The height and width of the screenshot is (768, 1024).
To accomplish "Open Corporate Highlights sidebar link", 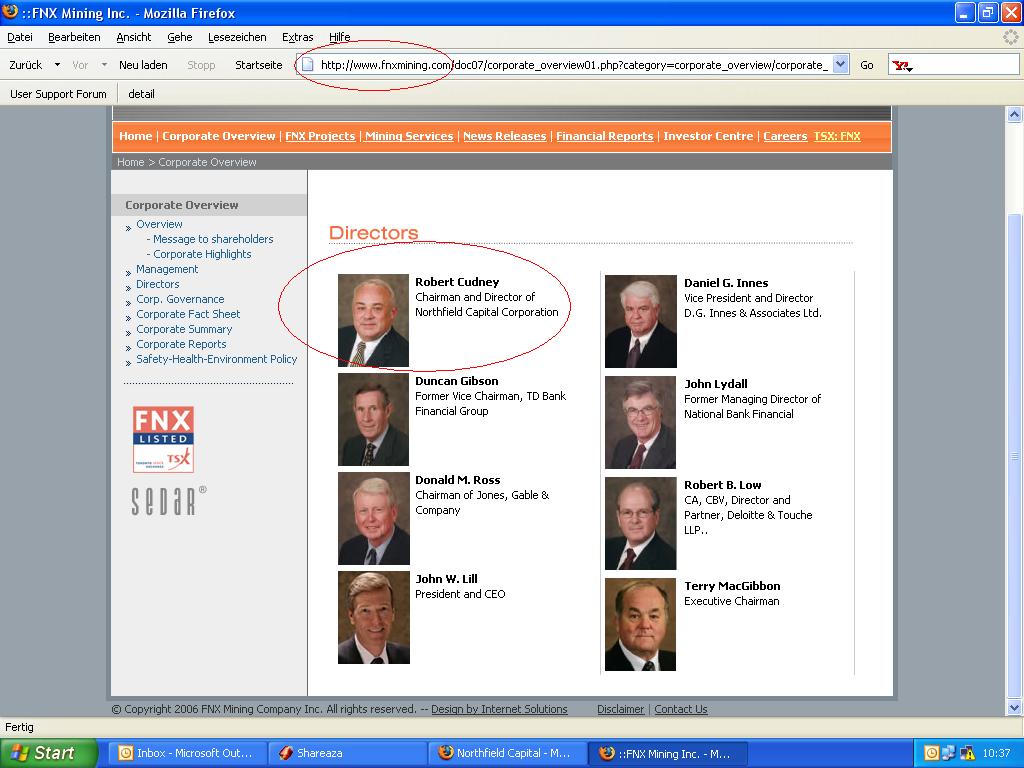I will (x=202, y=254).
